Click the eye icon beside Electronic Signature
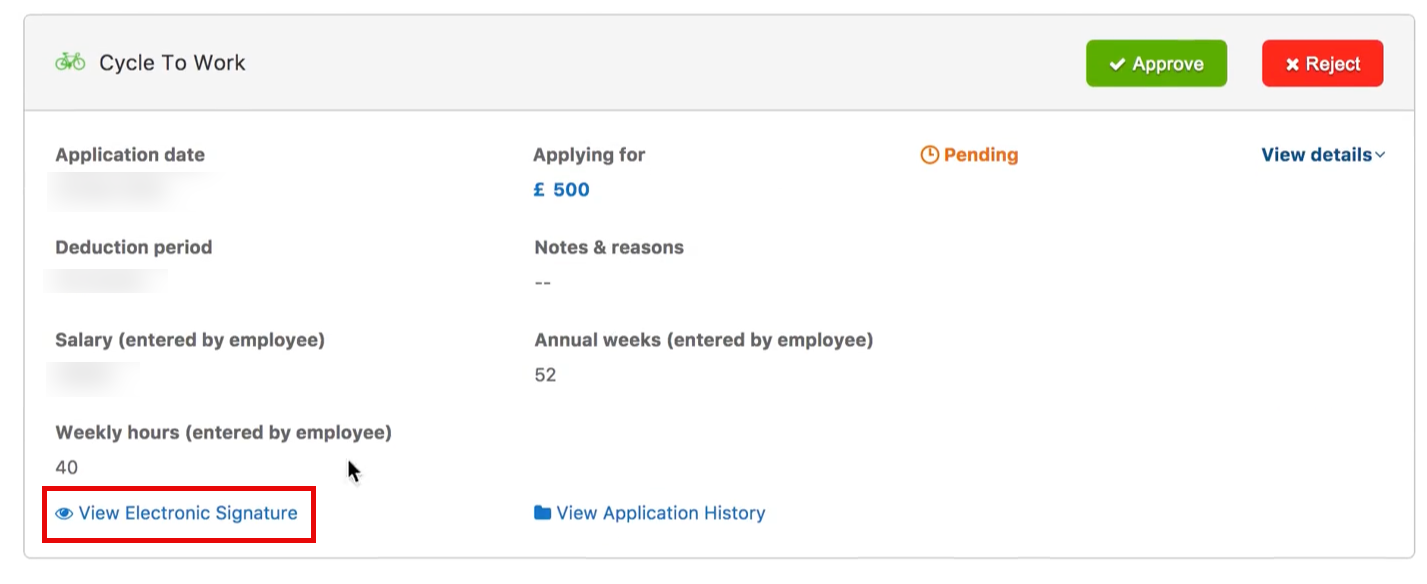Screen dimensions: 1427x584 click(65, 513)
